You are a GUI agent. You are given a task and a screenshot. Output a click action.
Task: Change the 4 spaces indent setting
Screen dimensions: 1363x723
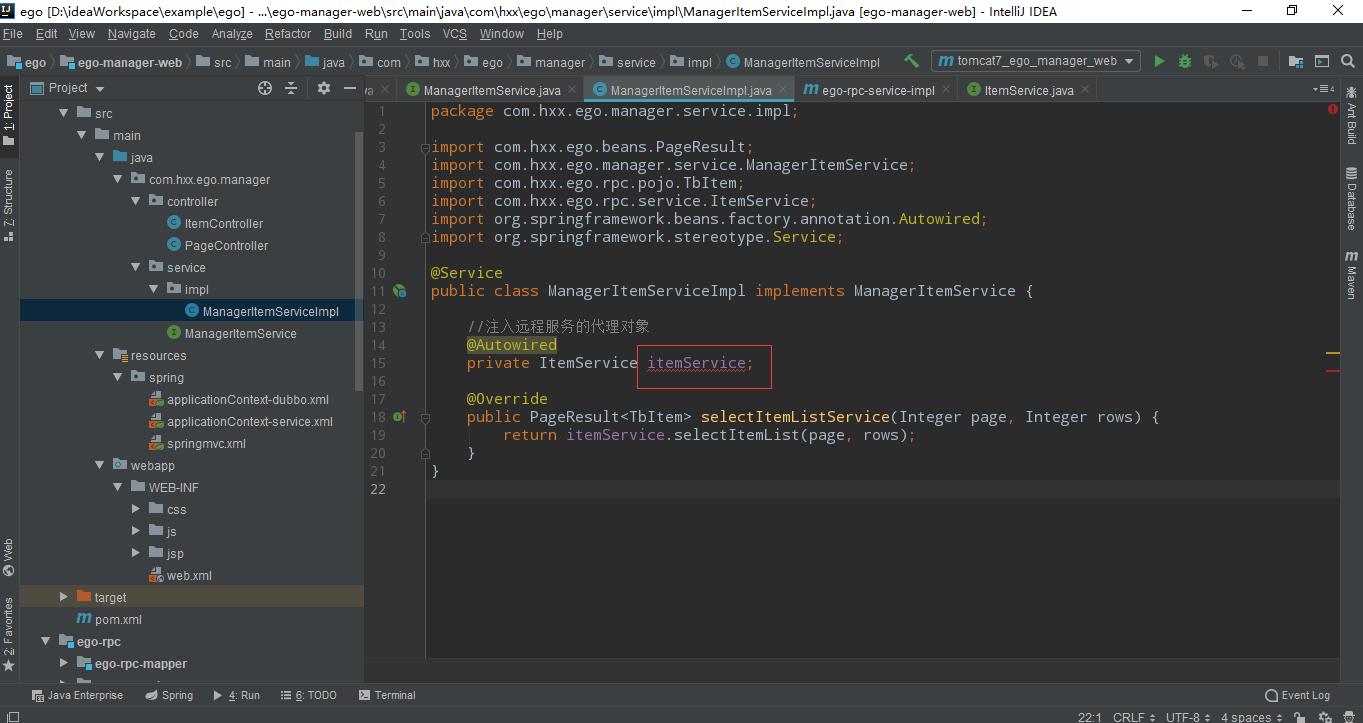pos(1251,717)
